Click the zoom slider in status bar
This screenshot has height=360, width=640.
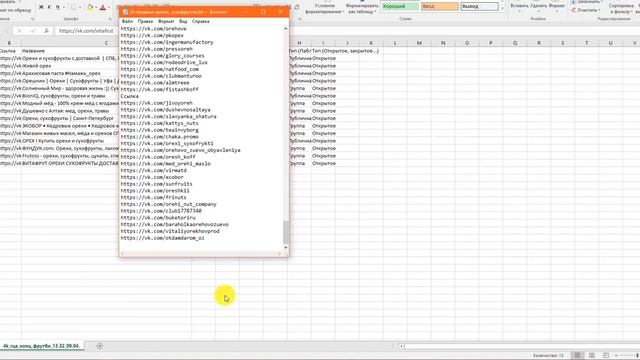coord(628,356)
